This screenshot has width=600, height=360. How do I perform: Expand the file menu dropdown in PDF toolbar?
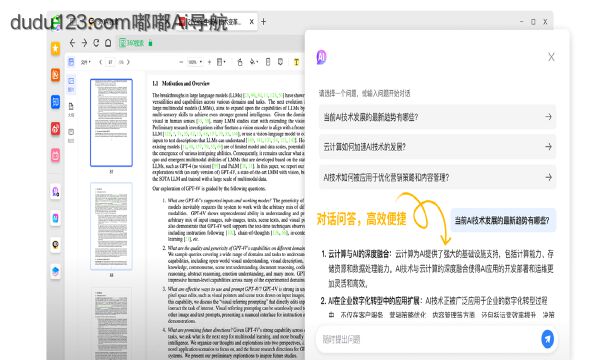pyautogui.click(x=86, y=62)
